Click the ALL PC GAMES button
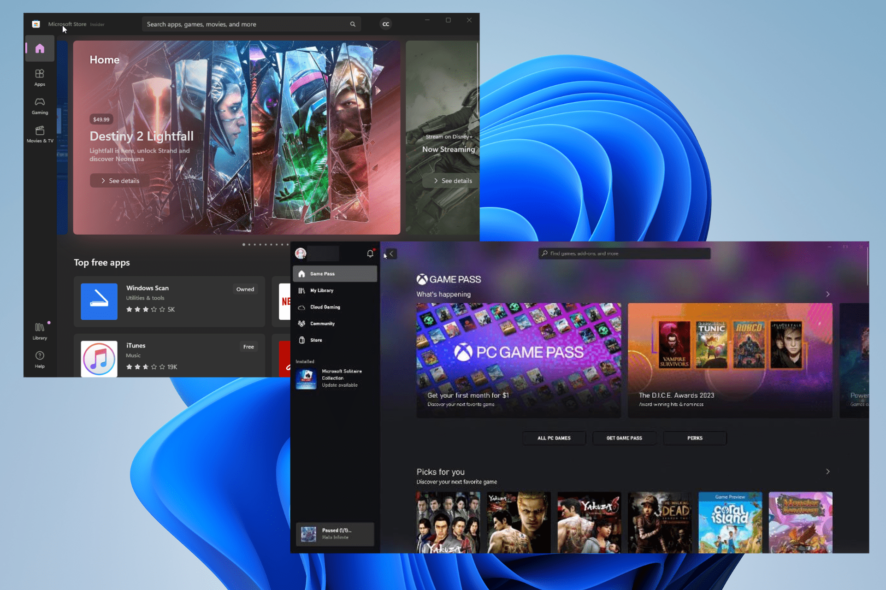Image resolution: width=886 pixels, height=590 pixels. coord(554,438)
